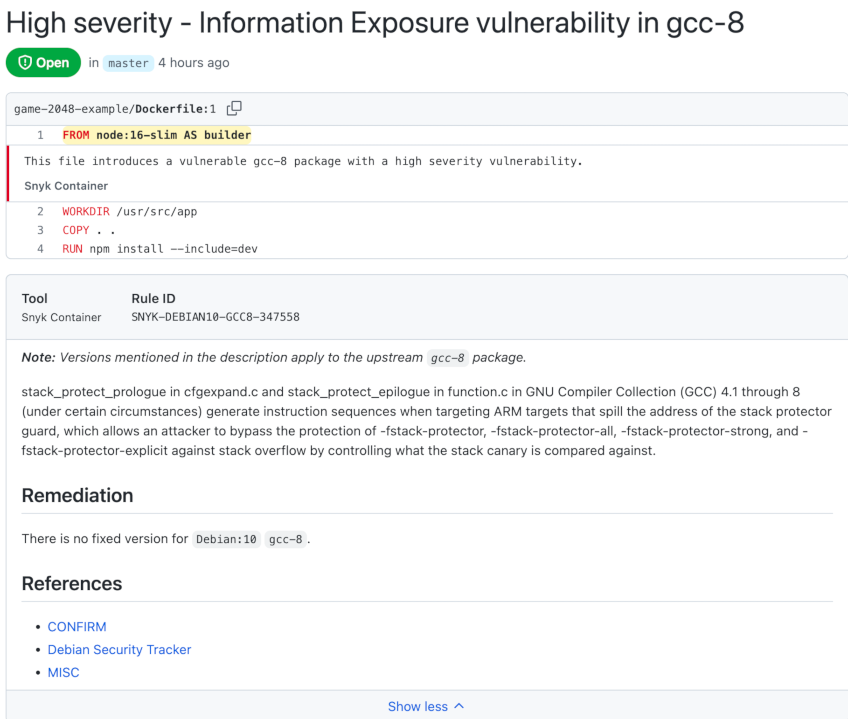The width and height of the screenshot is (848, 719).
Task: Click the copy file path icon
Action: pyautogui.click(x=234, y=109)
